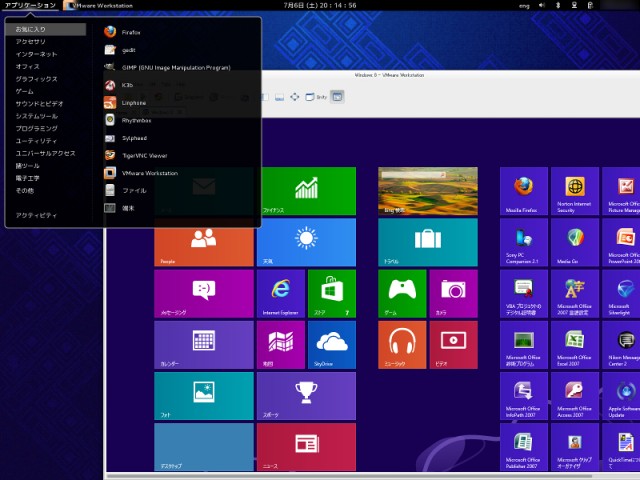Open the clock and calendar in top bar
Viewport: 640px width, 480px height.
(320, 5)
